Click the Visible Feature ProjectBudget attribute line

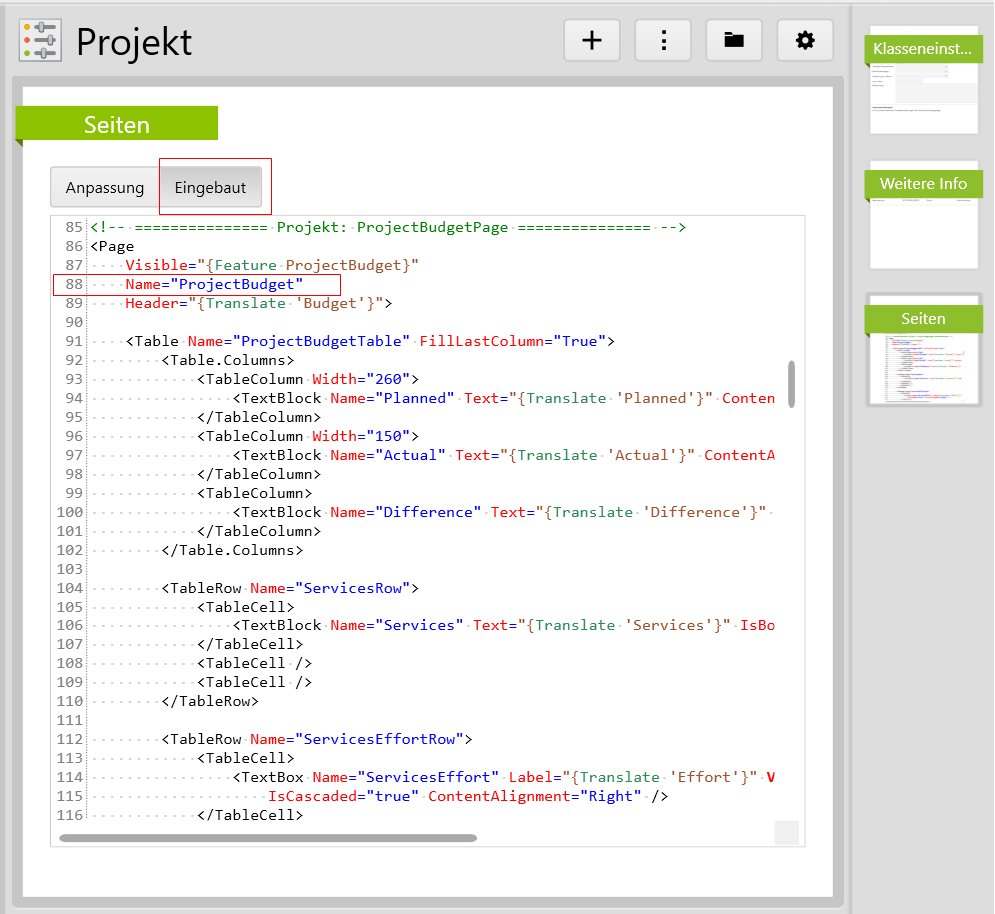click(271, 265)
